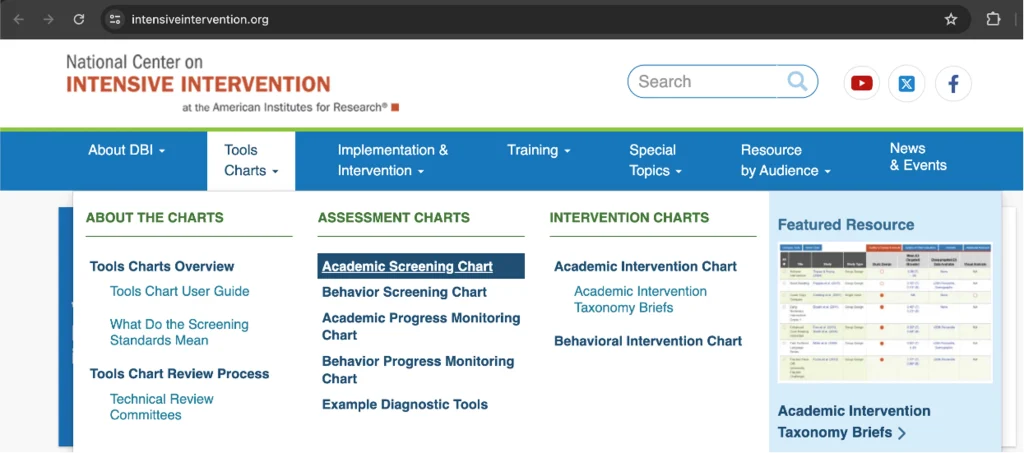This screenshot has height=453, width=1024.
Task: Open the browser extensions puzzle icon
Action: click(993, 19)
